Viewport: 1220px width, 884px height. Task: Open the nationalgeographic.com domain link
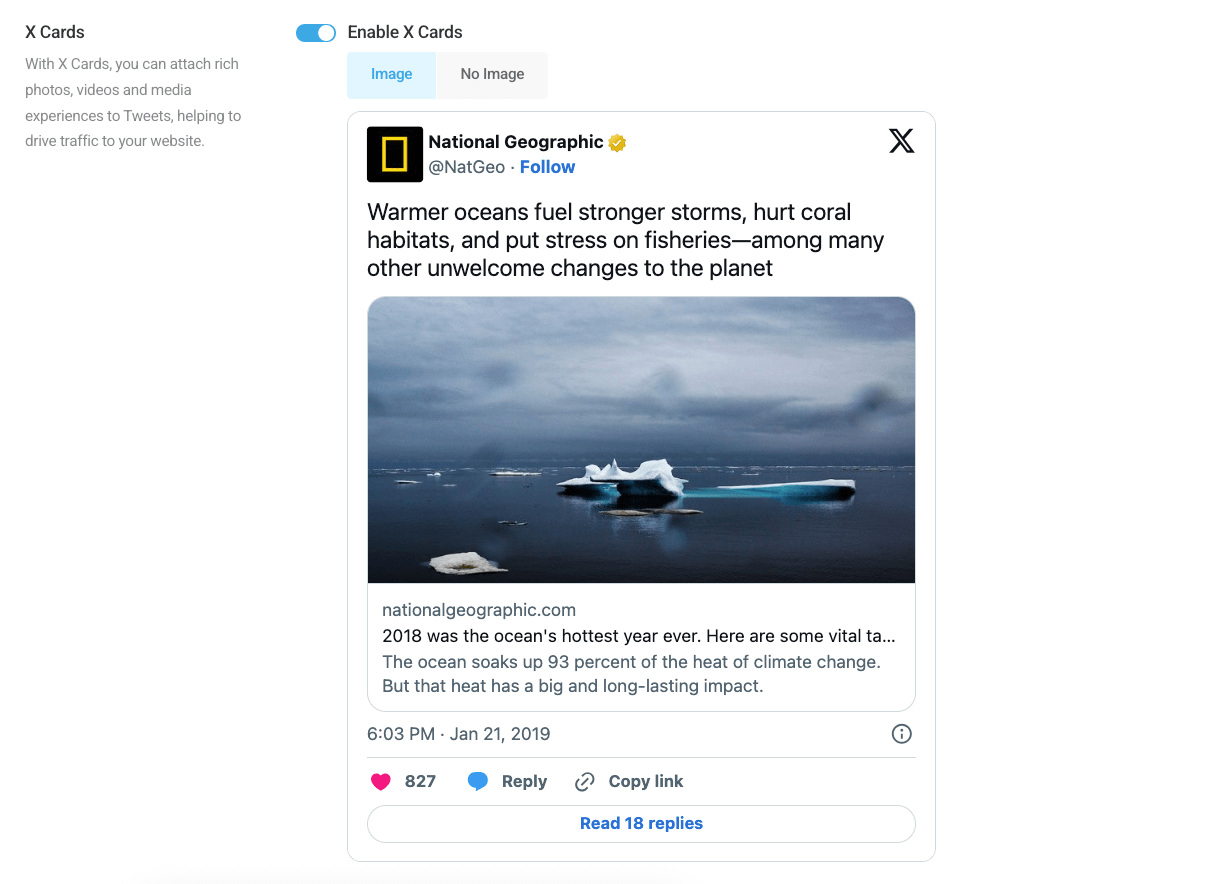point(479,610)
